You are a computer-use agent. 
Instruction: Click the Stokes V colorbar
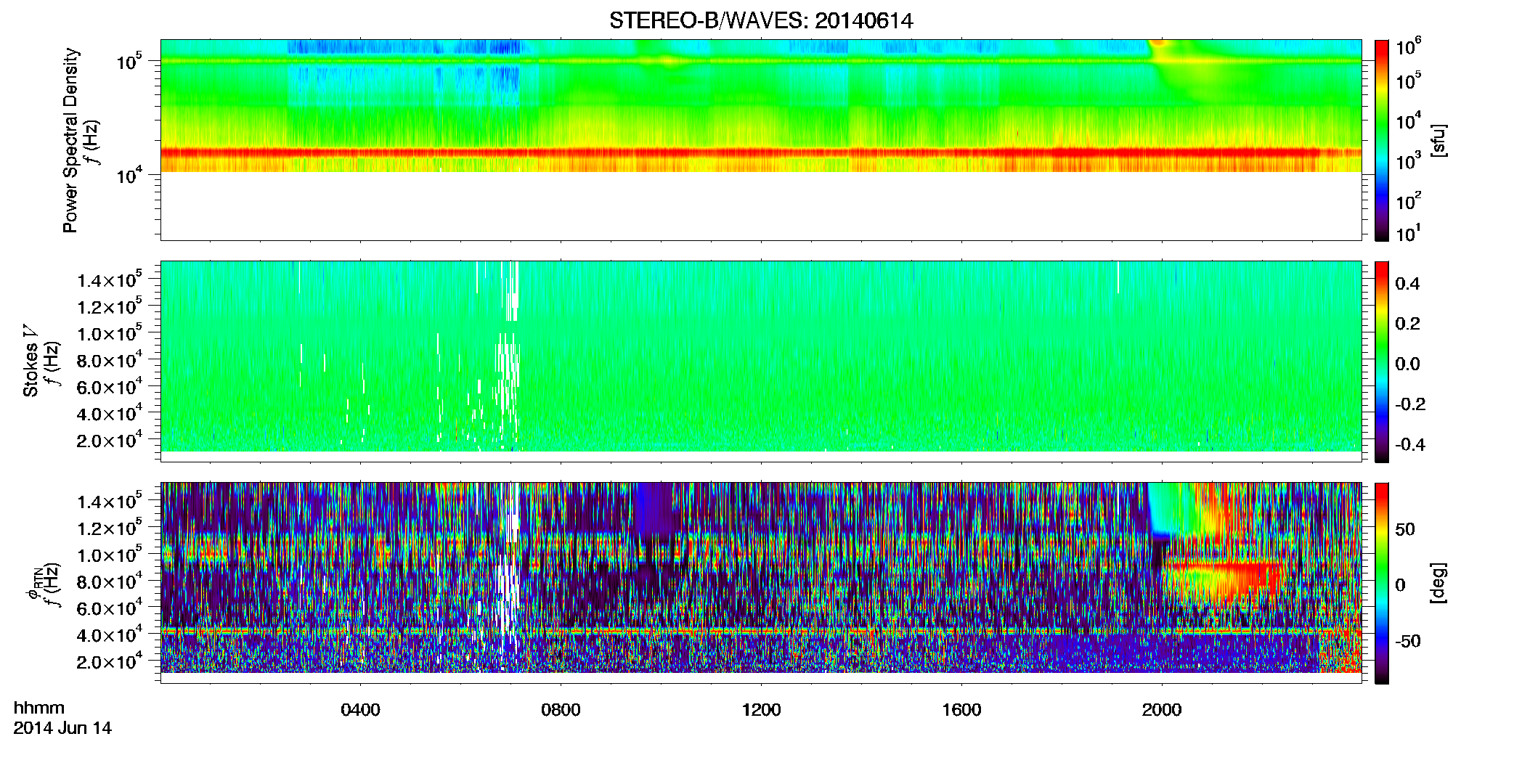1381,362
